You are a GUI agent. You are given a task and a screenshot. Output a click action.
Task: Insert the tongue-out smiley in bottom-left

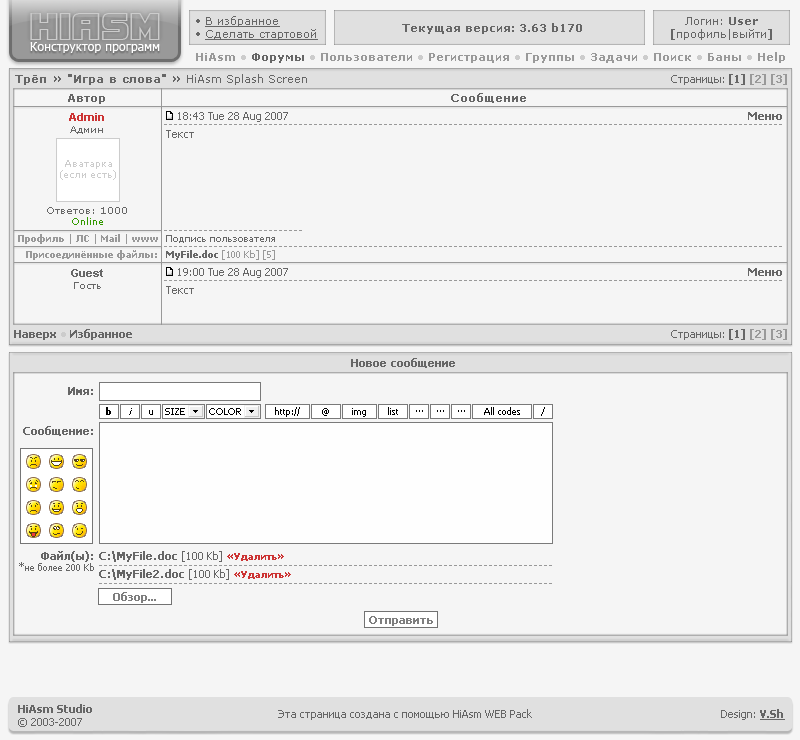(x=33, y=530)
